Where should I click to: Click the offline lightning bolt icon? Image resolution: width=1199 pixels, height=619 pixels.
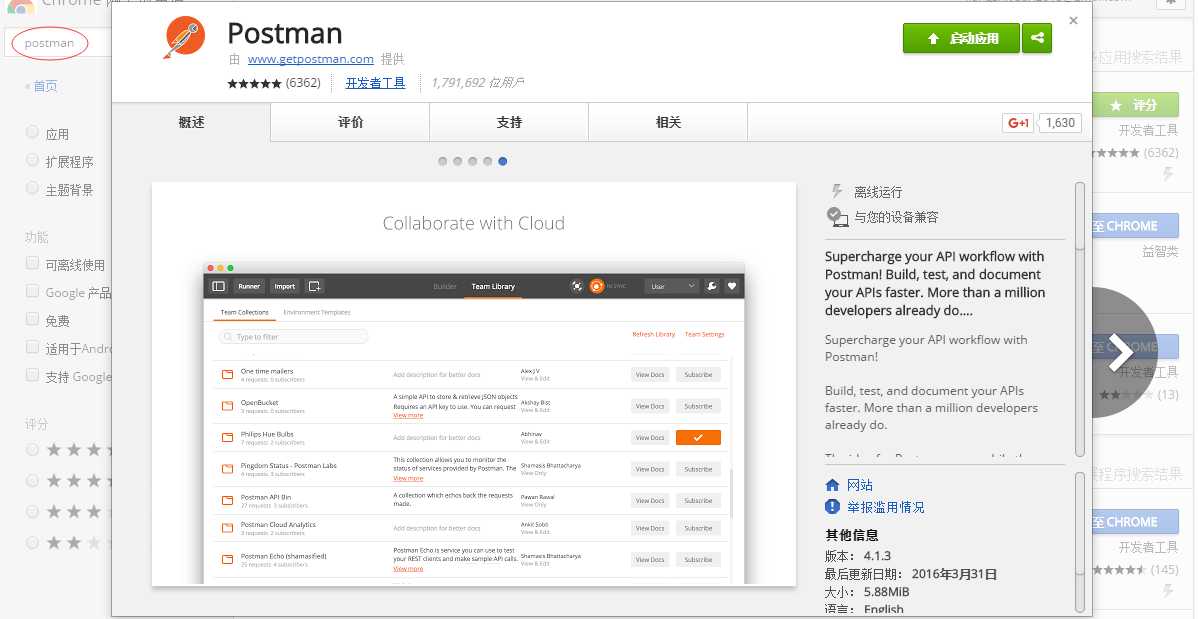[837, 191]
